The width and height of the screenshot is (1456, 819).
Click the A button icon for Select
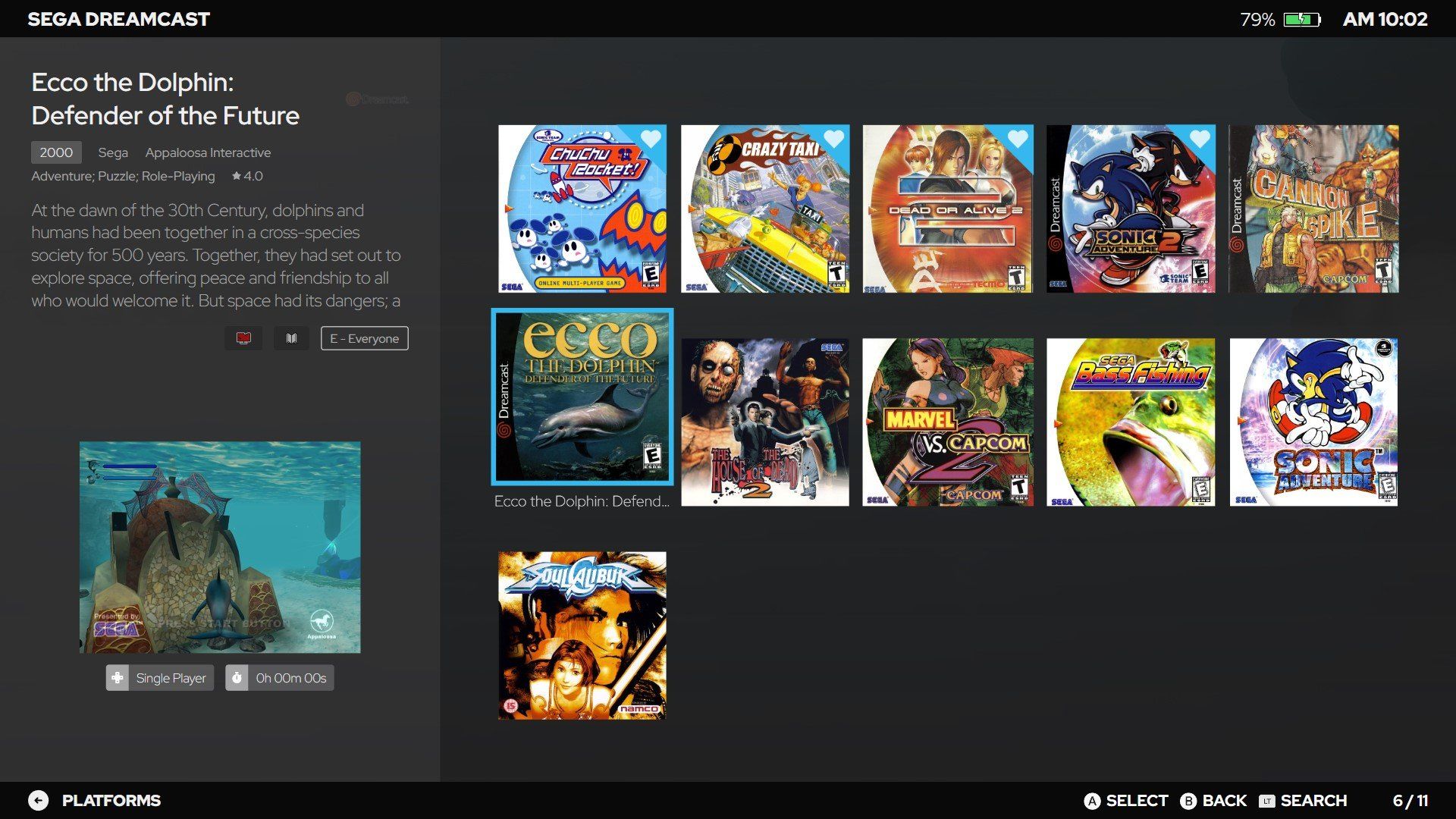1092,802
